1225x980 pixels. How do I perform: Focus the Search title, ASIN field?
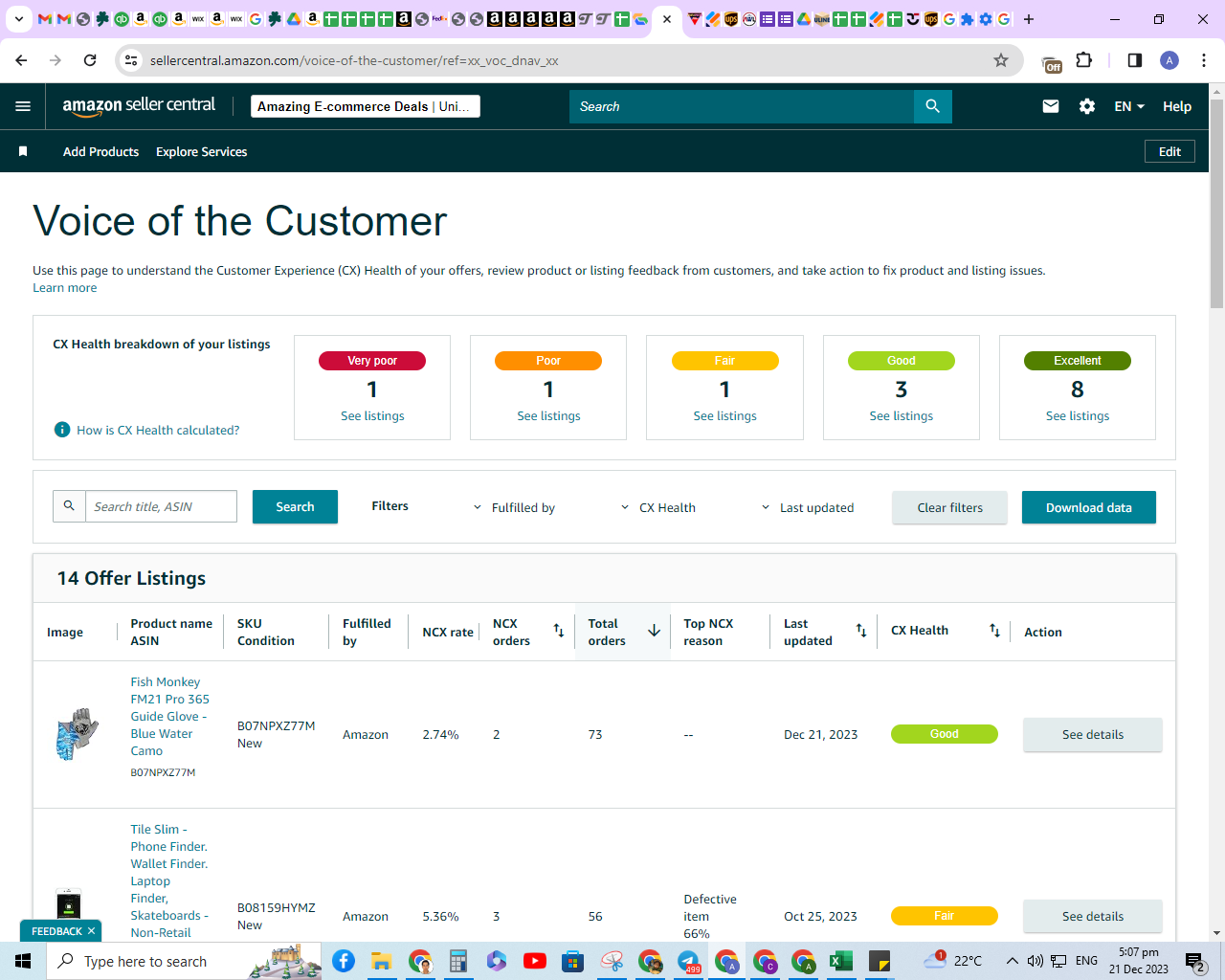[161, 506]
